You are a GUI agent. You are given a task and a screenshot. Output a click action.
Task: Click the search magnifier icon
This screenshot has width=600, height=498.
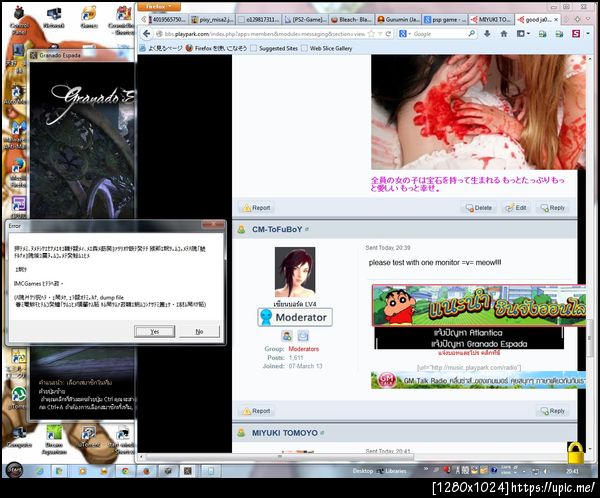[x=472, y=34]
